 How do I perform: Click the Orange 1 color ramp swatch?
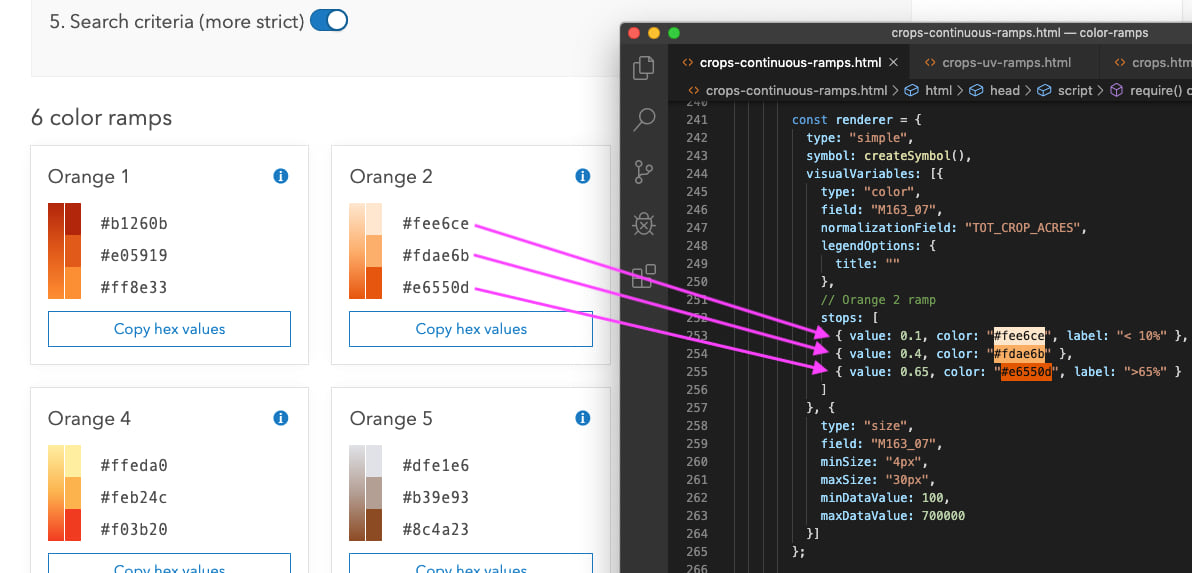click(x=65, y=251)
